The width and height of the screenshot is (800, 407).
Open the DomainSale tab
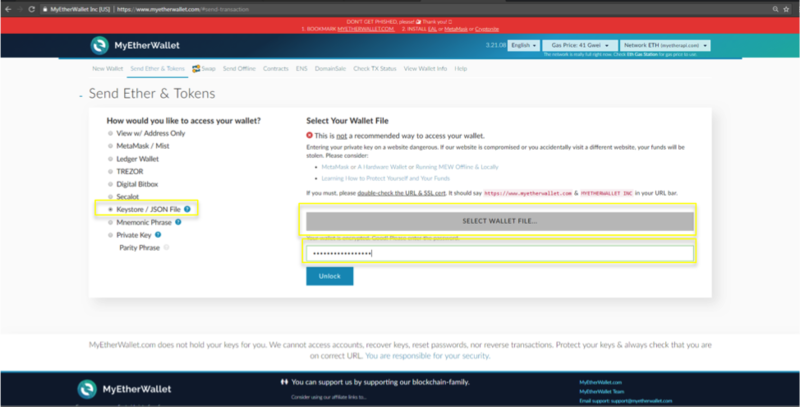pyautogui.click(x=330, y=68)
